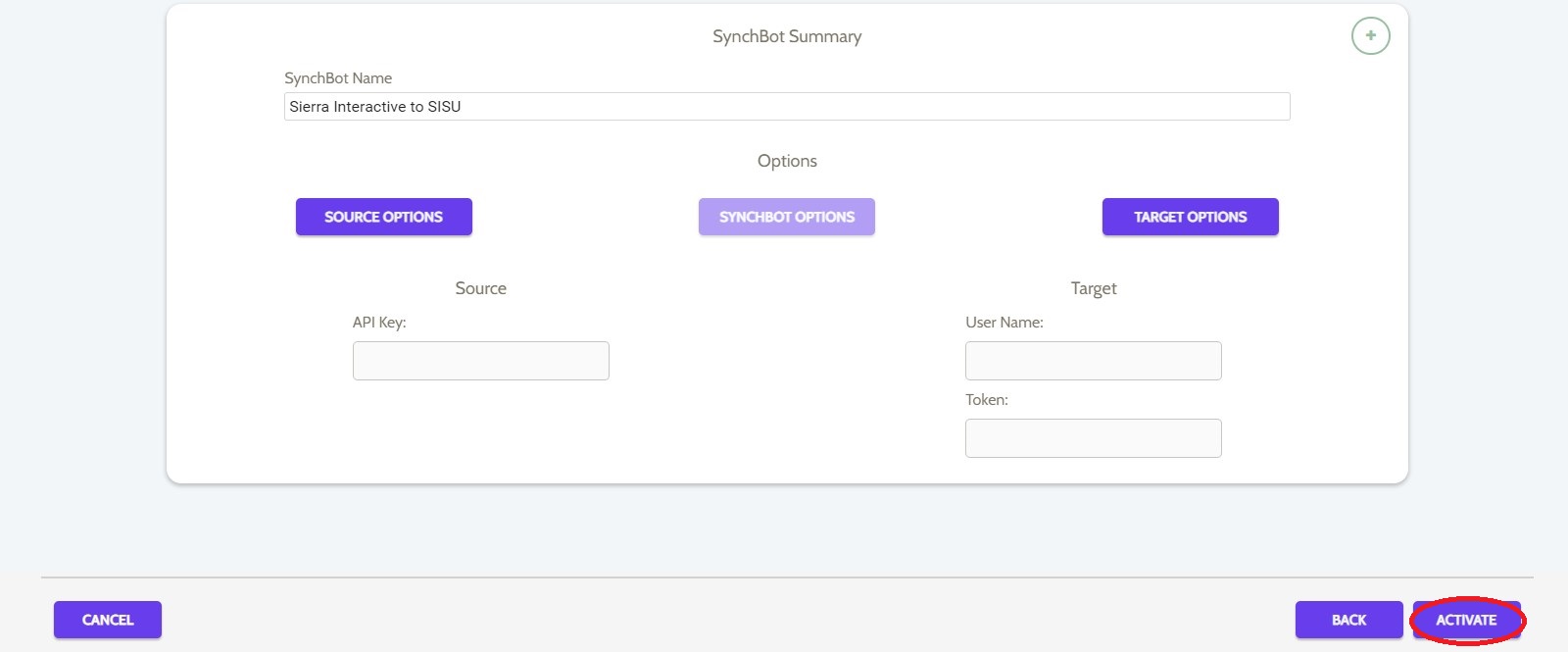Open Target Options
The image size is (1568, 652).
(1191, 217)
